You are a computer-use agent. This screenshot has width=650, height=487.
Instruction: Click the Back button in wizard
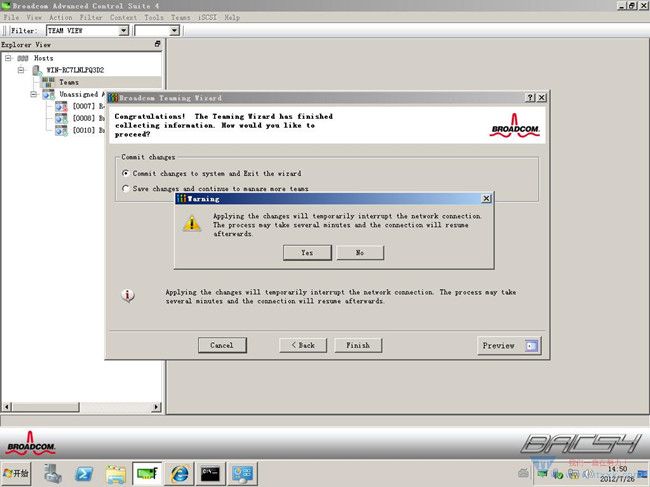pos(303,345)
